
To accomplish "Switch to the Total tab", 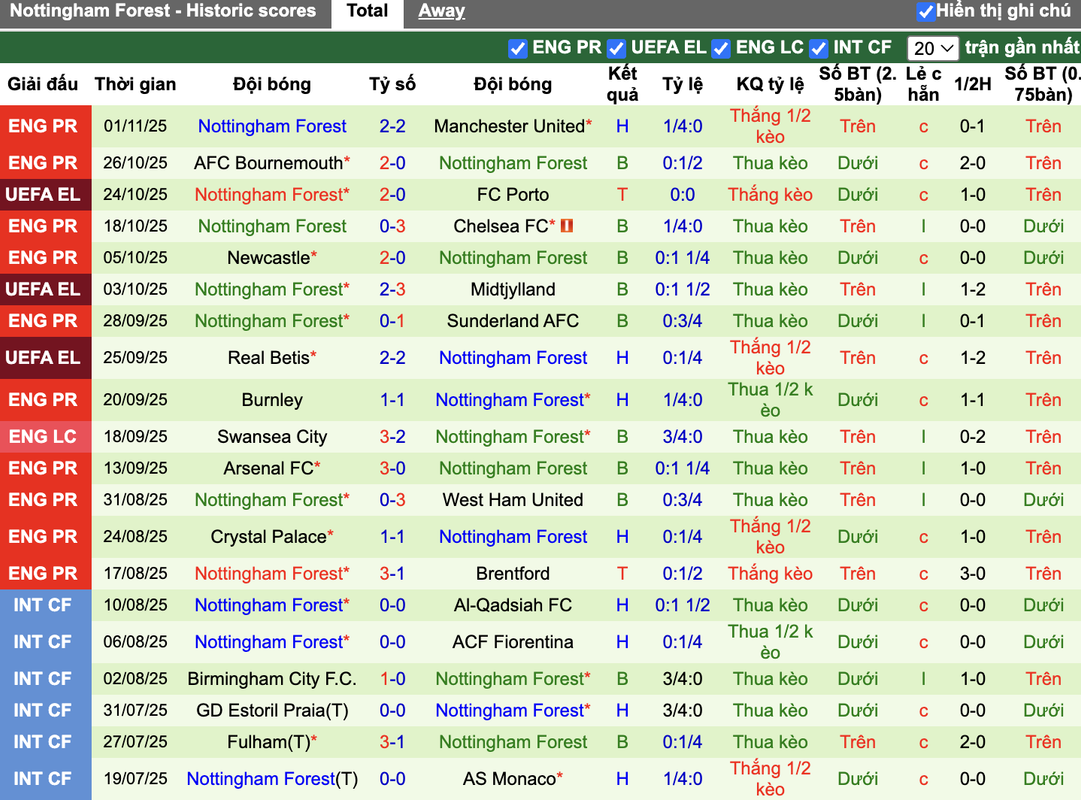I will (367, 12).
